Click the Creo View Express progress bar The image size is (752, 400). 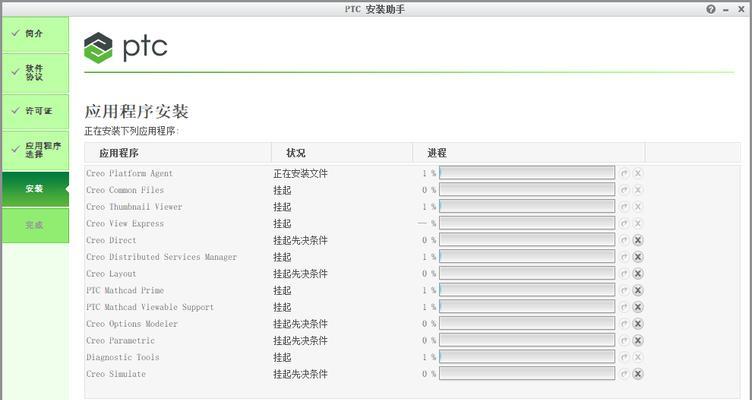click(527, 224)
